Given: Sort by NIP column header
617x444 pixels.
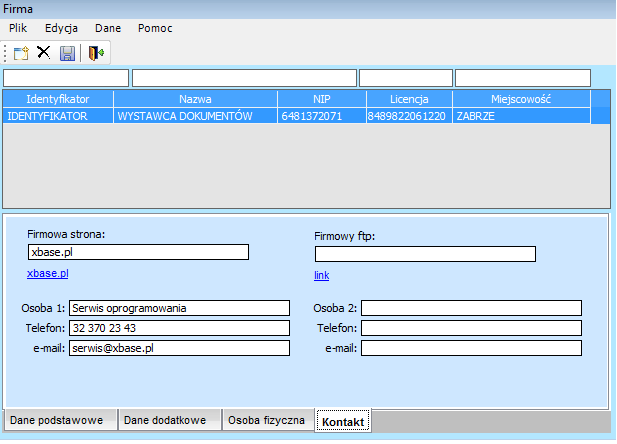Looking at the screenshot, I should pos(321,99).
